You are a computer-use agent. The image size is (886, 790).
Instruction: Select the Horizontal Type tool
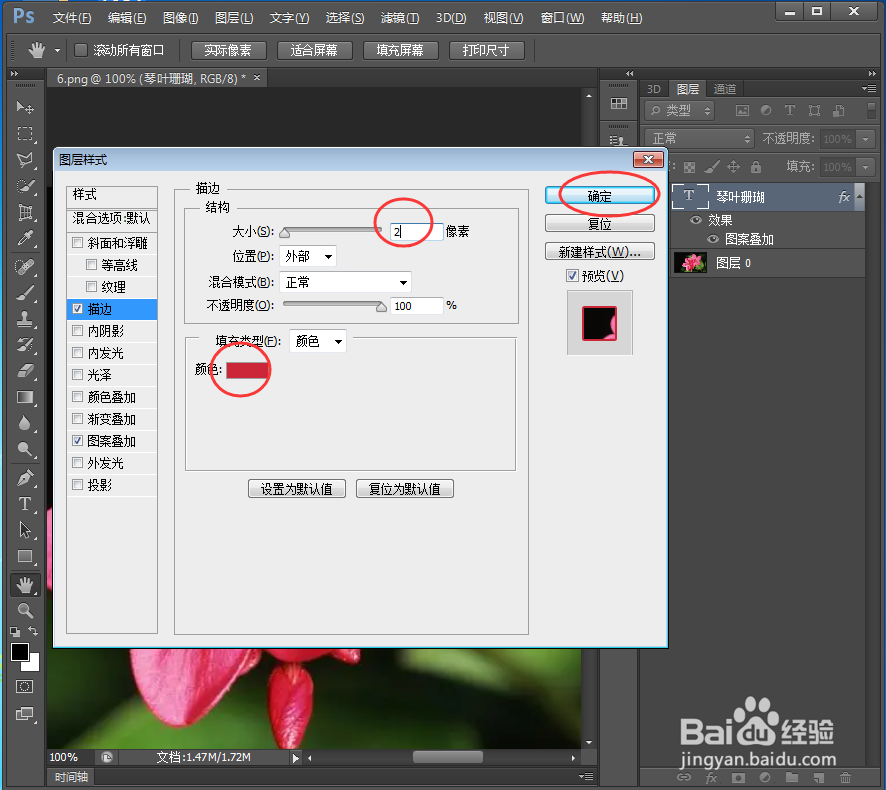[x=25, y=504]
